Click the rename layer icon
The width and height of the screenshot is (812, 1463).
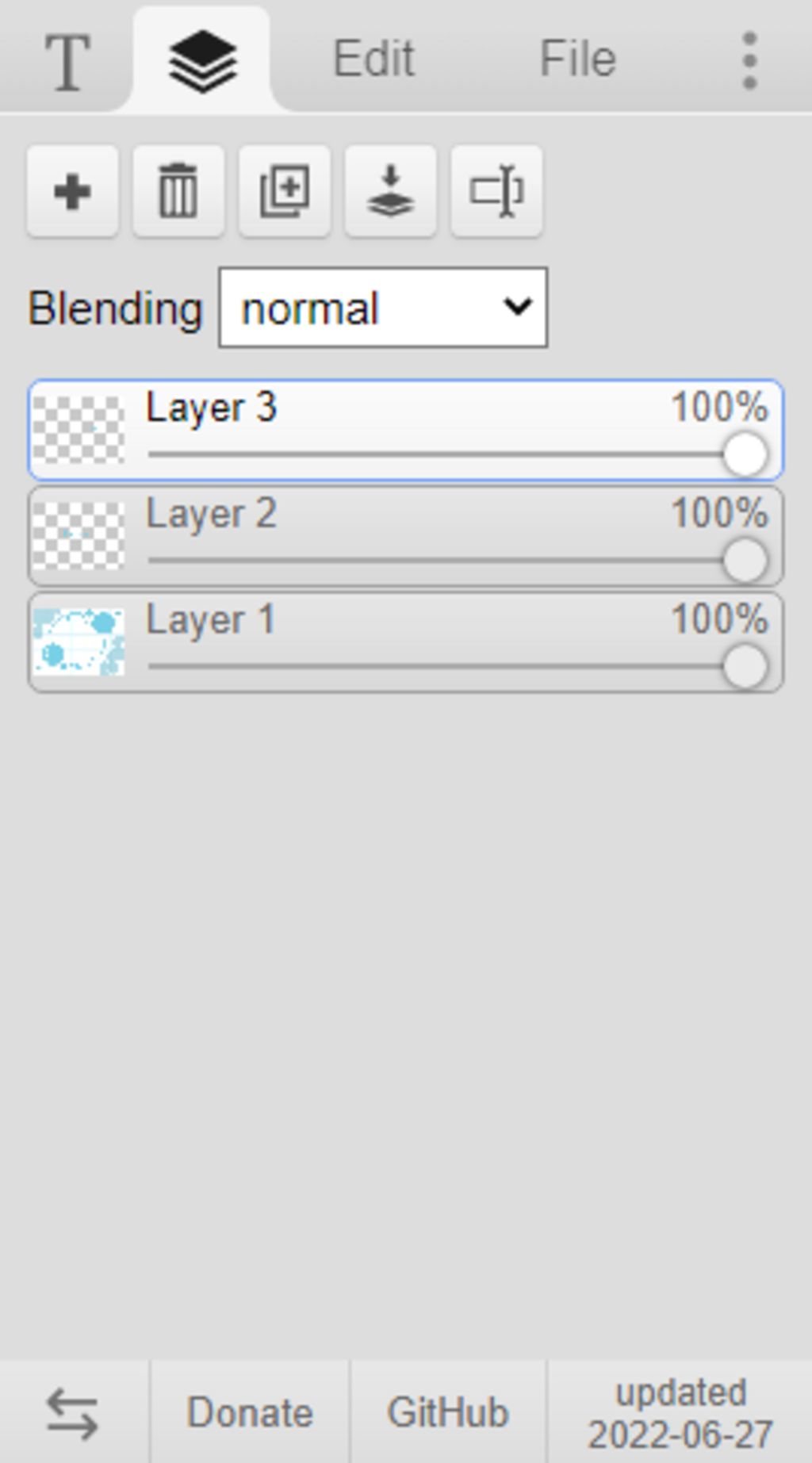(496, 191)
